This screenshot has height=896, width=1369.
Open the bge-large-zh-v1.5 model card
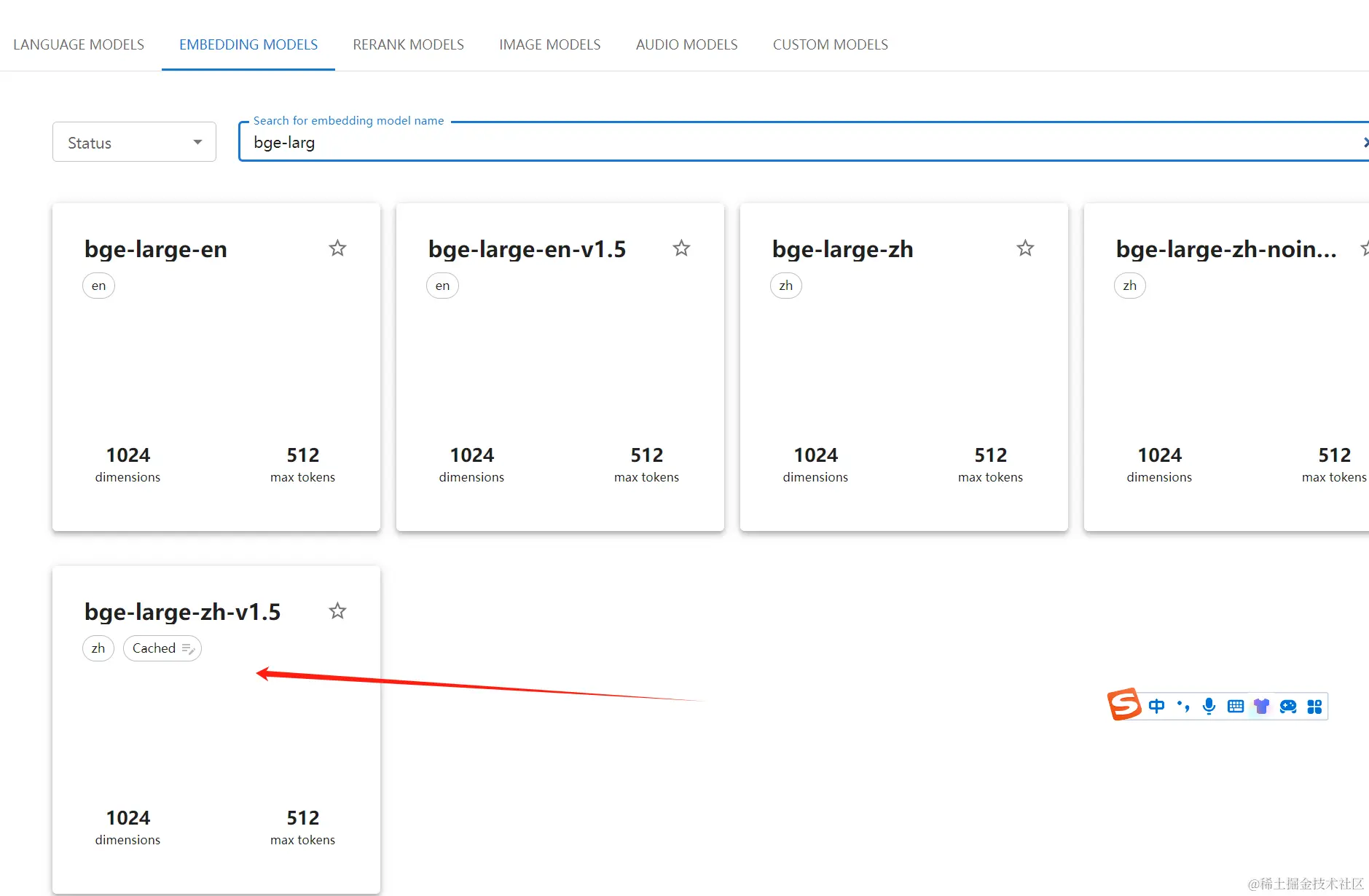tap(216, 730)
